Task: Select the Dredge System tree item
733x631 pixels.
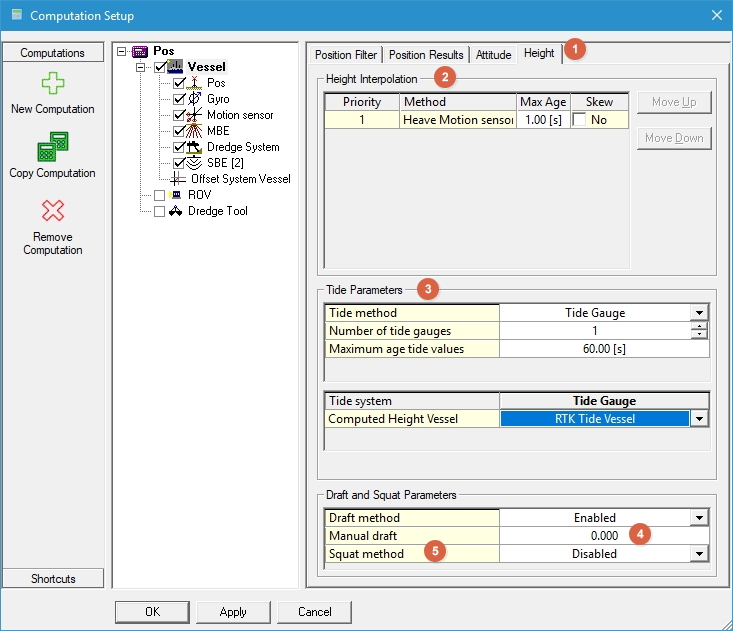Action: point(243,147)
